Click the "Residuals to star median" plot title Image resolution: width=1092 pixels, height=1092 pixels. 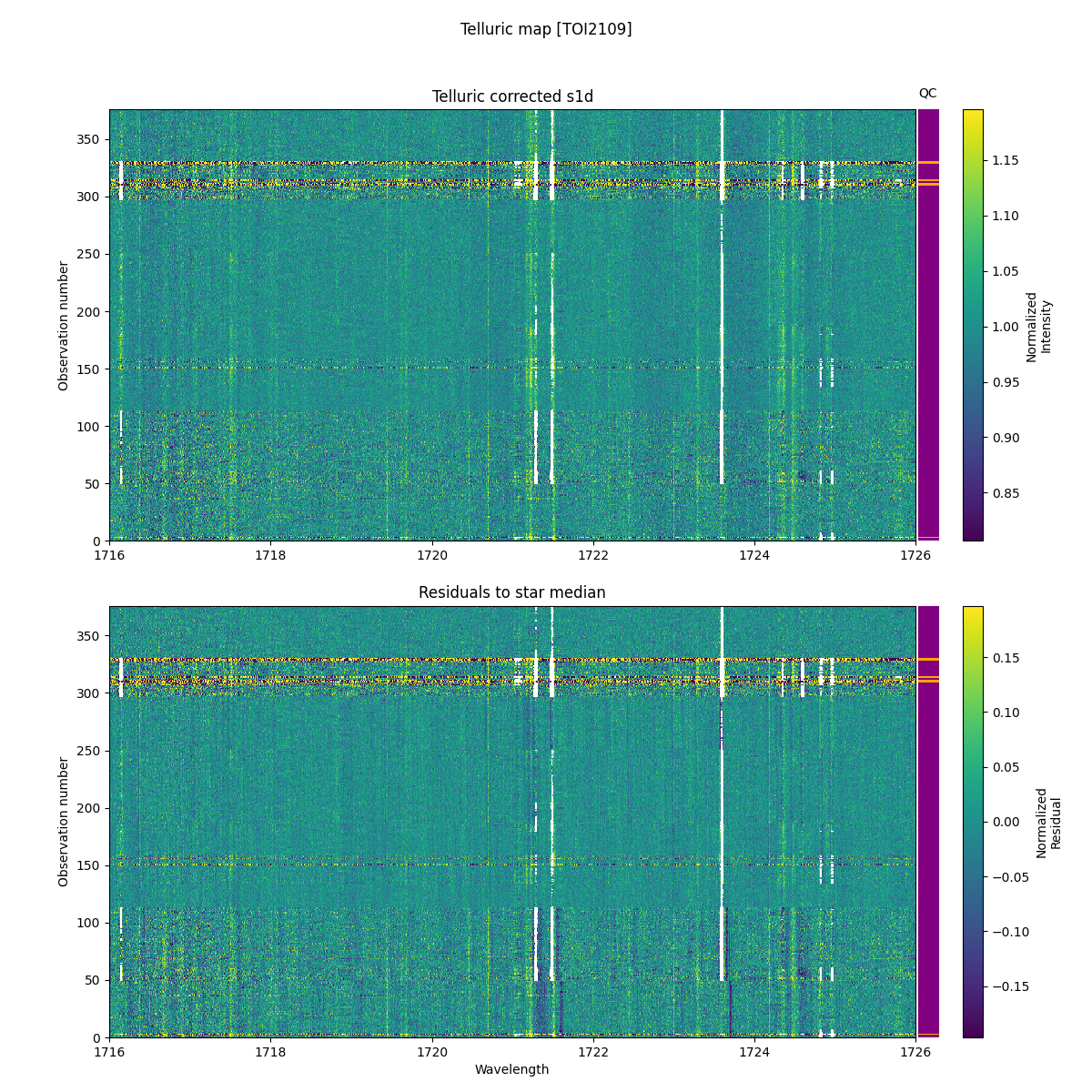coord(512,592)
